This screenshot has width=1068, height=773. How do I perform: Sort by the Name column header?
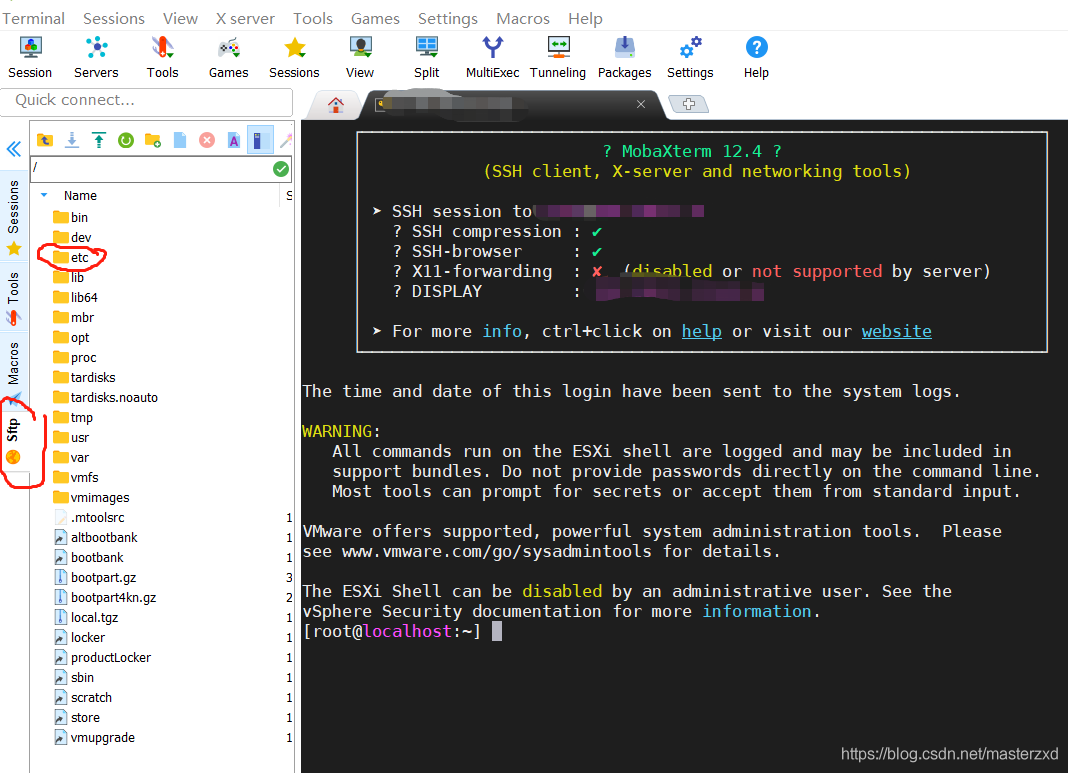[x=80, y=195]
